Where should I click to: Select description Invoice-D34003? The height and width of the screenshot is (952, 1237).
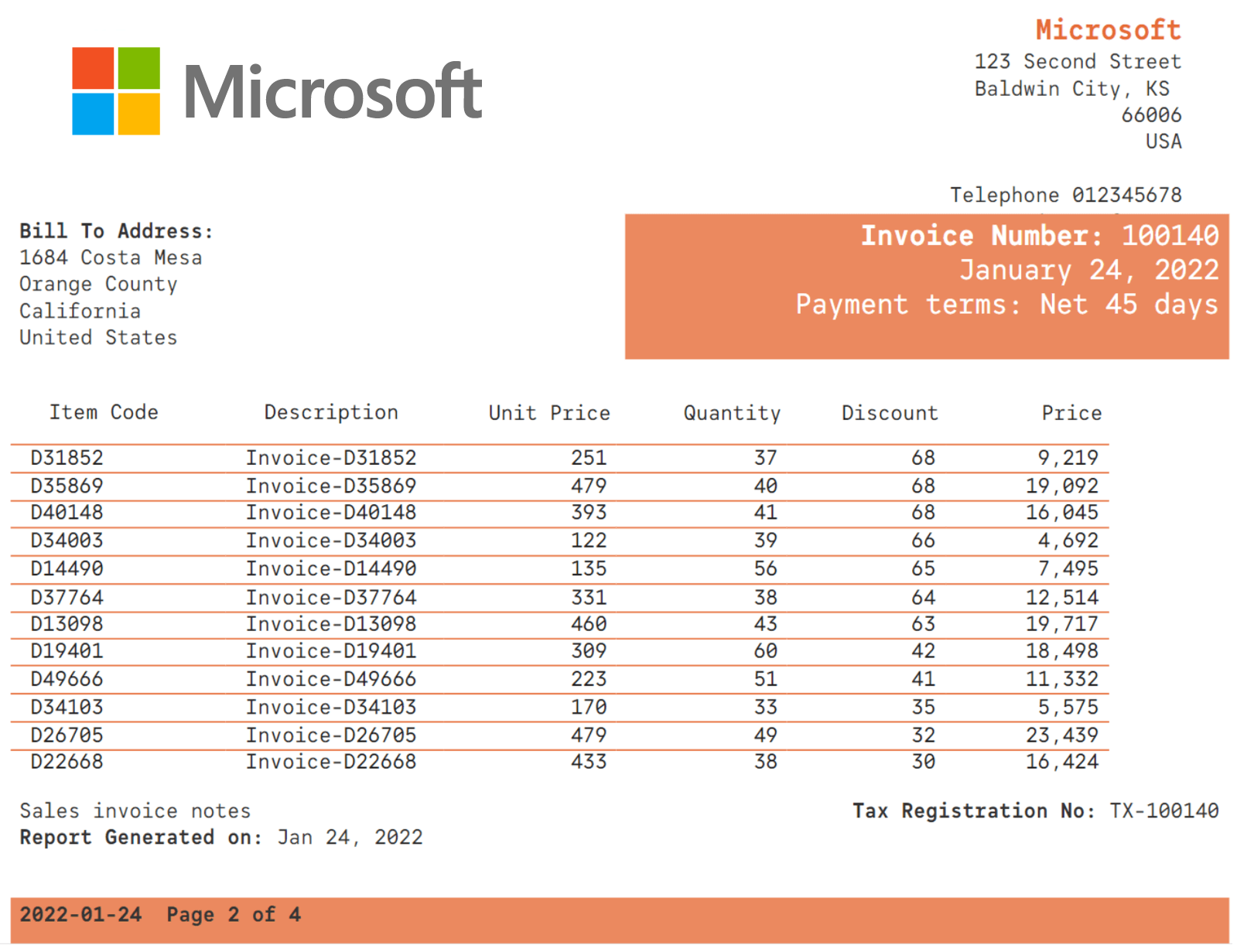[331, 541]
